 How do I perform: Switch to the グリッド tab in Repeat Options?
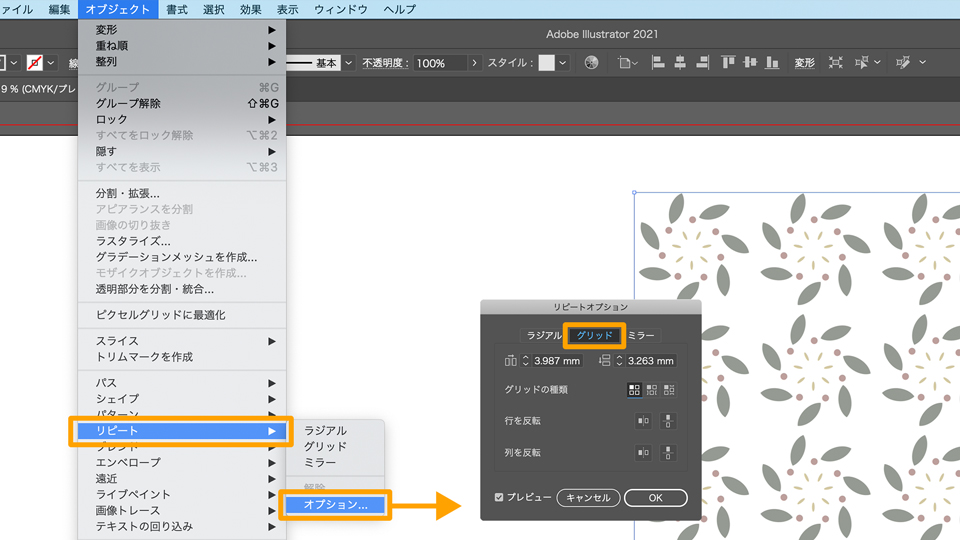pos(594,335)
